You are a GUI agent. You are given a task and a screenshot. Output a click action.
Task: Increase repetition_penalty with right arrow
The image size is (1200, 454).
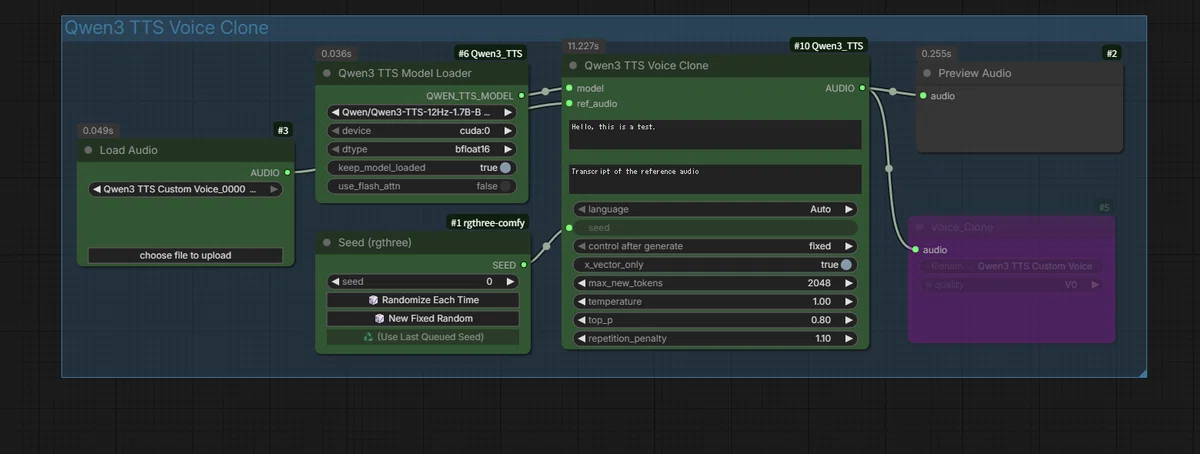coord(849,338)
